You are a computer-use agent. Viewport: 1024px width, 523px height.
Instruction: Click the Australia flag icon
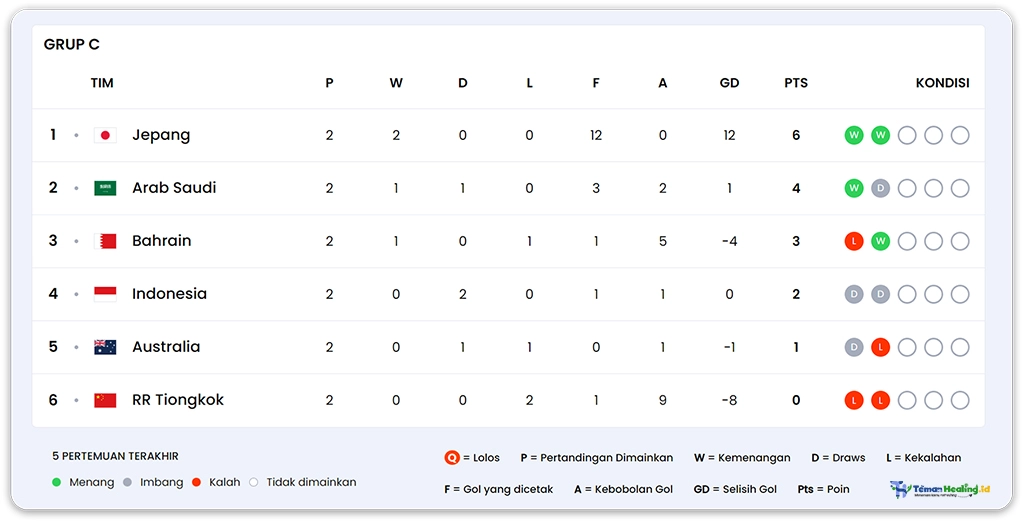point(105,347)
